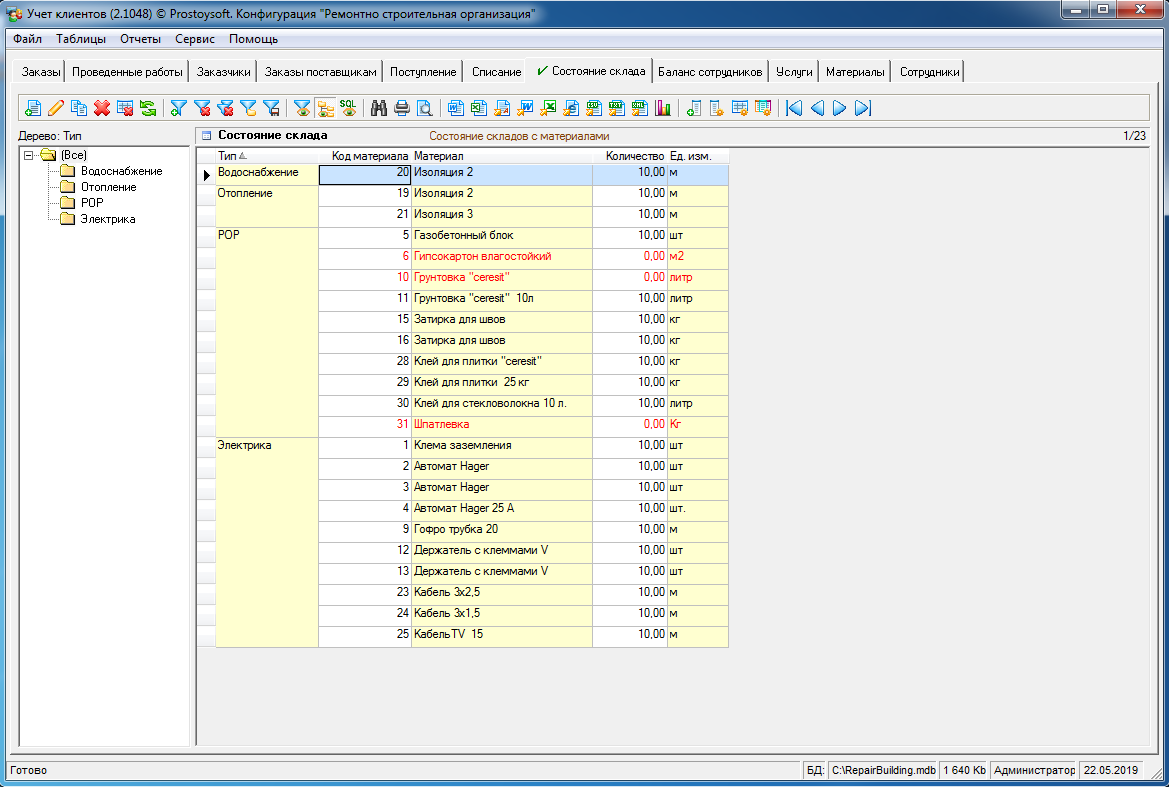This screenshot has height=787, width=1169.
Task: Switch to the Баланс сотрудников tab
Action: 710,72
